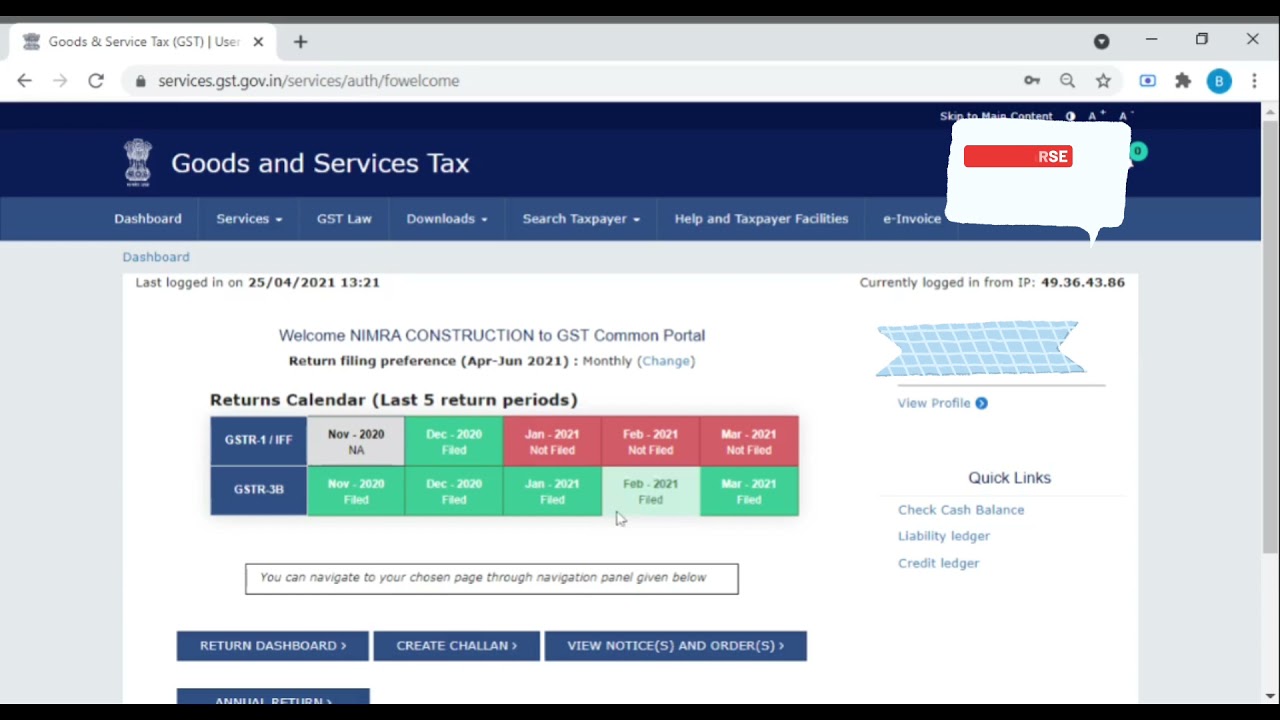1280x720 pixels.
Task: Select GSTR-1 Dec - 2020 Filed cell
Action: (454, 442)
